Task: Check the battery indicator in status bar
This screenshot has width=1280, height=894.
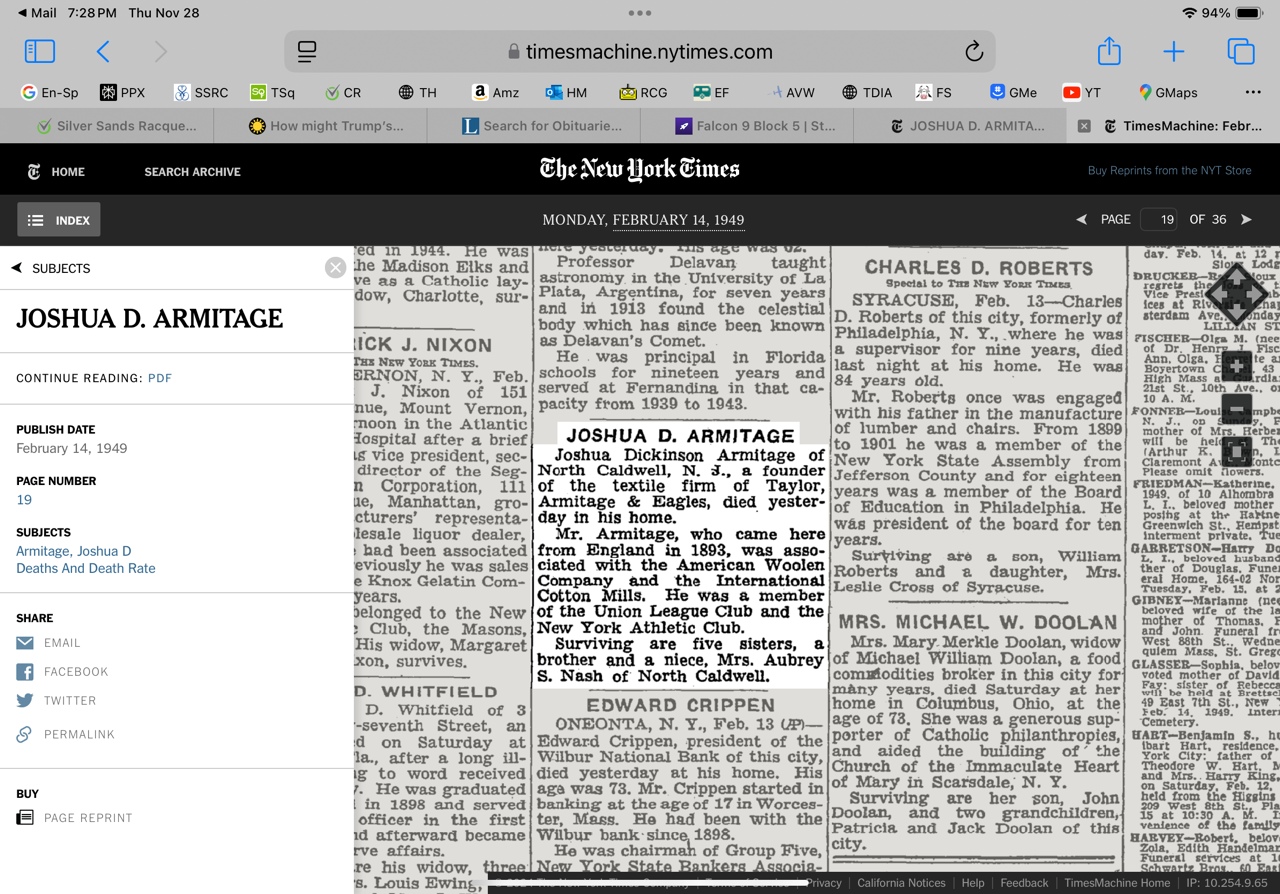Action: click(x=1249, y=13)
